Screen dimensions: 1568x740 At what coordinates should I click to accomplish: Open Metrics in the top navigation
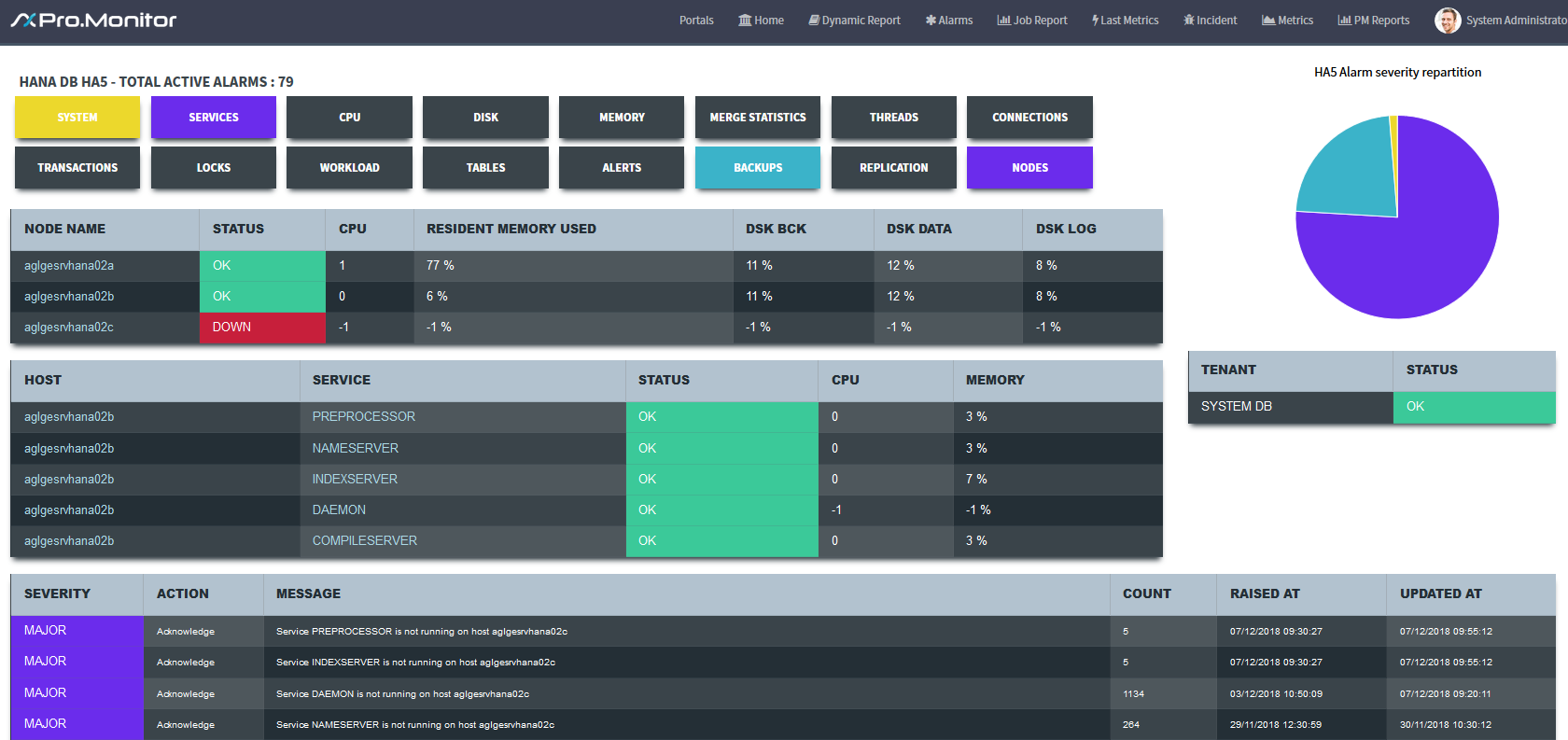point(1288,21)
